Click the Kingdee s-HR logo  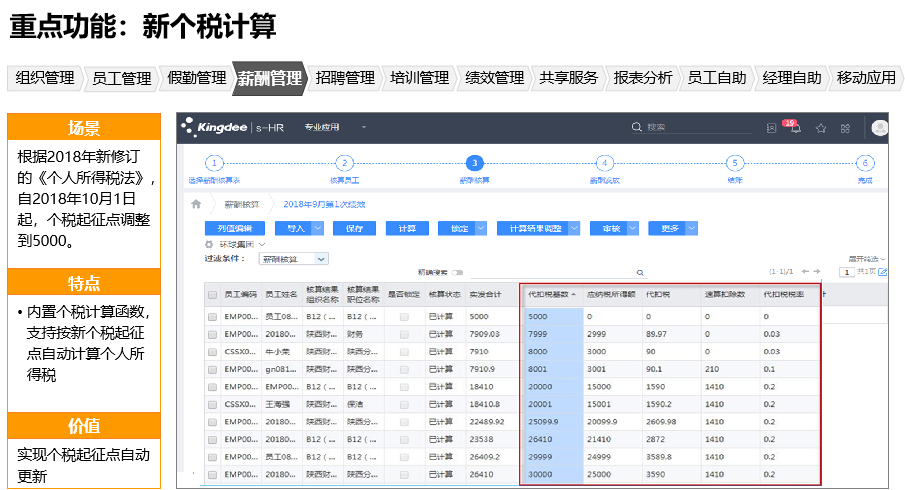[232, 127]
